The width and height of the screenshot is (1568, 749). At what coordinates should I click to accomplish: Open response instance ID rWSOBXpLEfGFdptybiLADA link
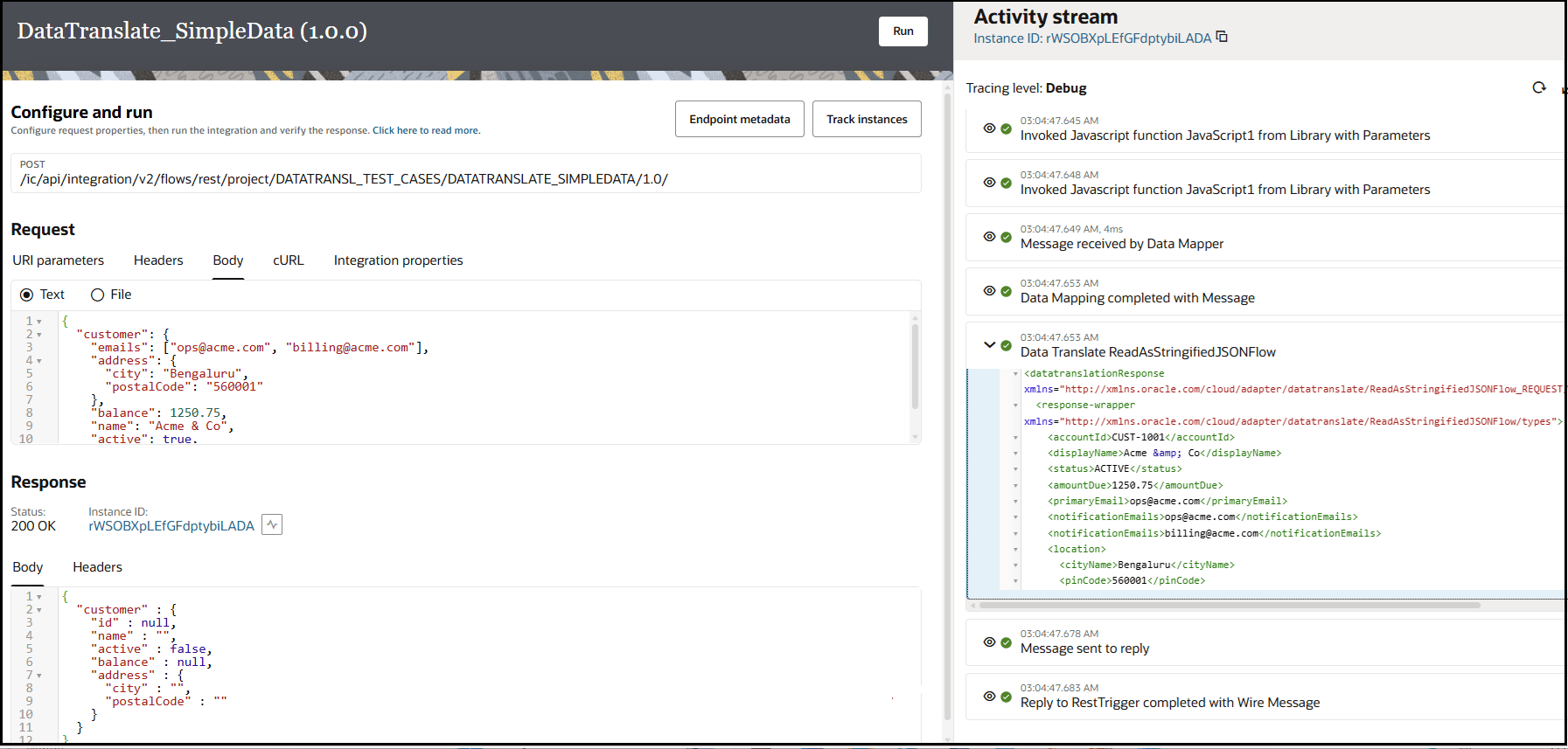coord(171,526)
